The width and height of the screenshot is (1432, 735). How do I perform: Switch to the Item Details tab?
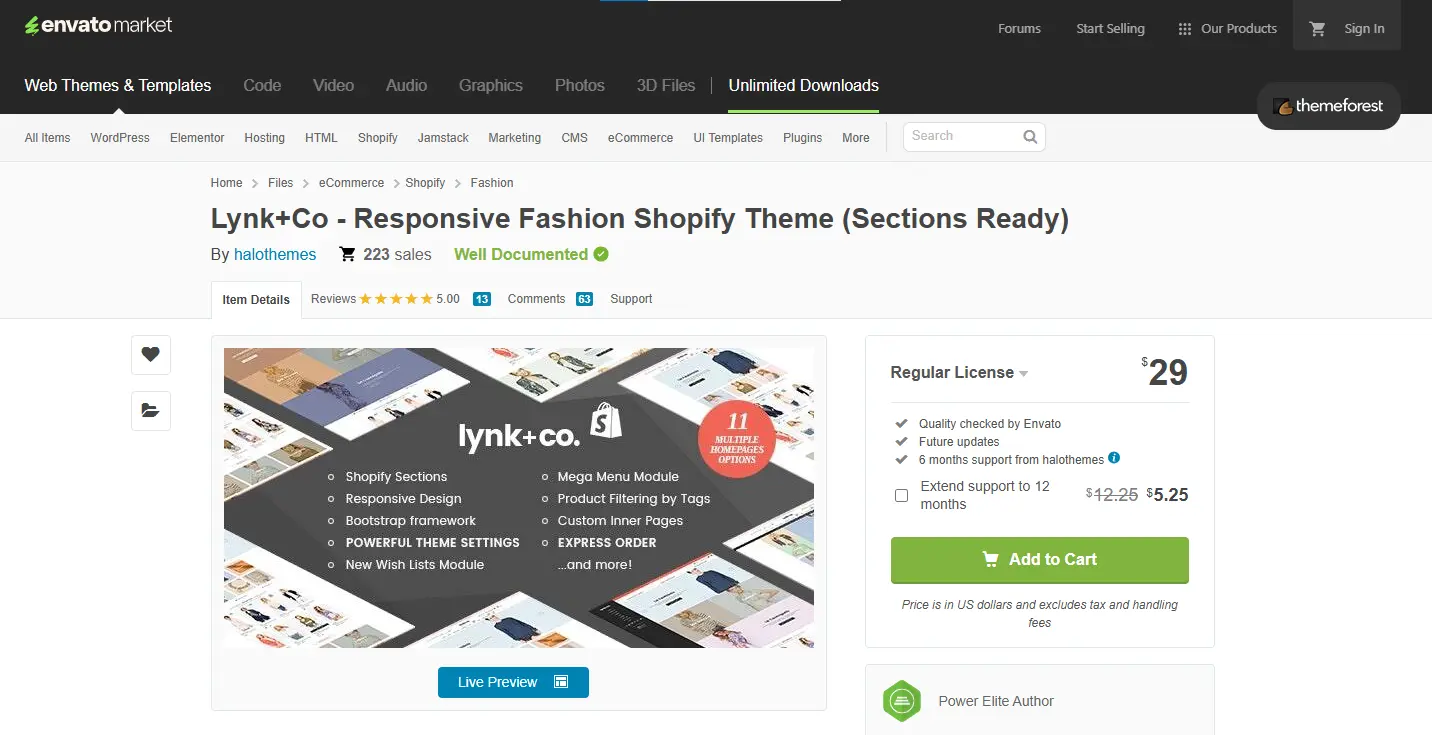[x=256, y=299]
